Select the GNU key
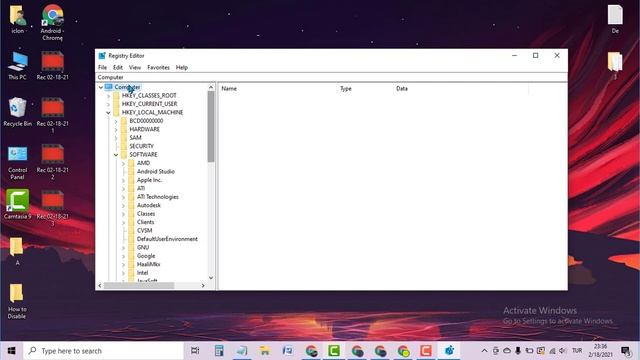 point(143,247)
